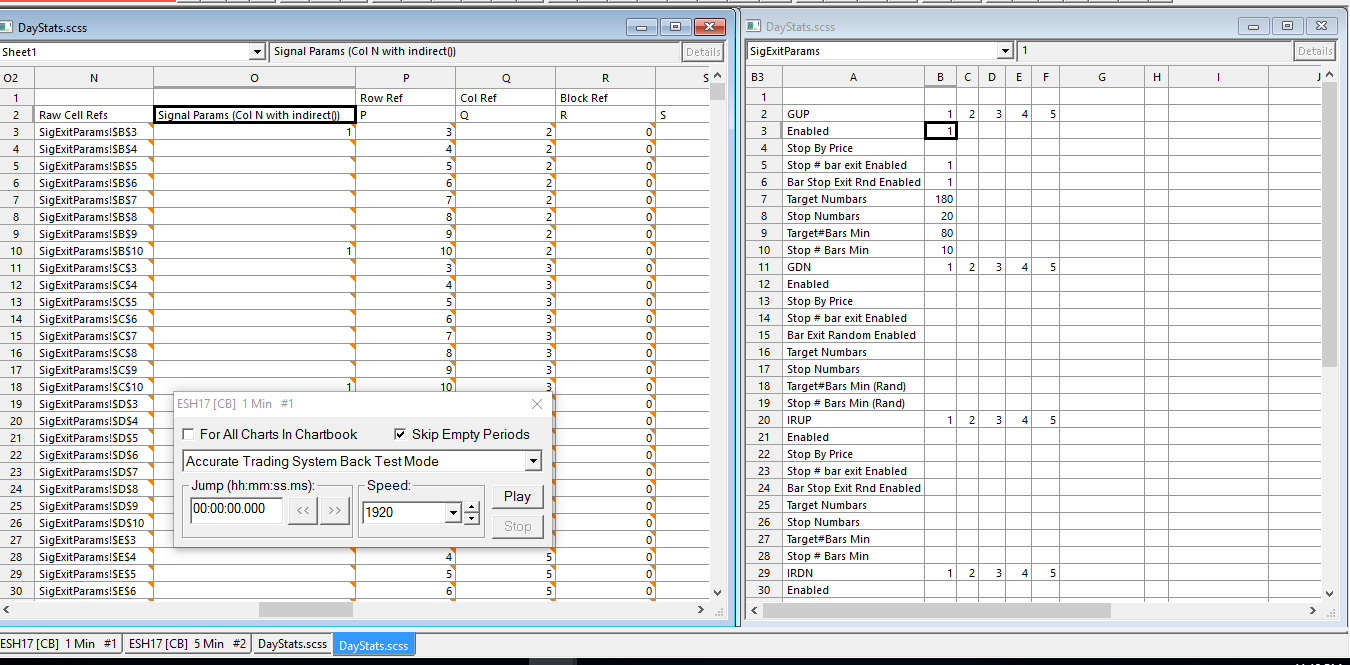The image size is (1350, 665).
Task: Select cell SigExitParams!$B$3
Action: coord(94,132)
